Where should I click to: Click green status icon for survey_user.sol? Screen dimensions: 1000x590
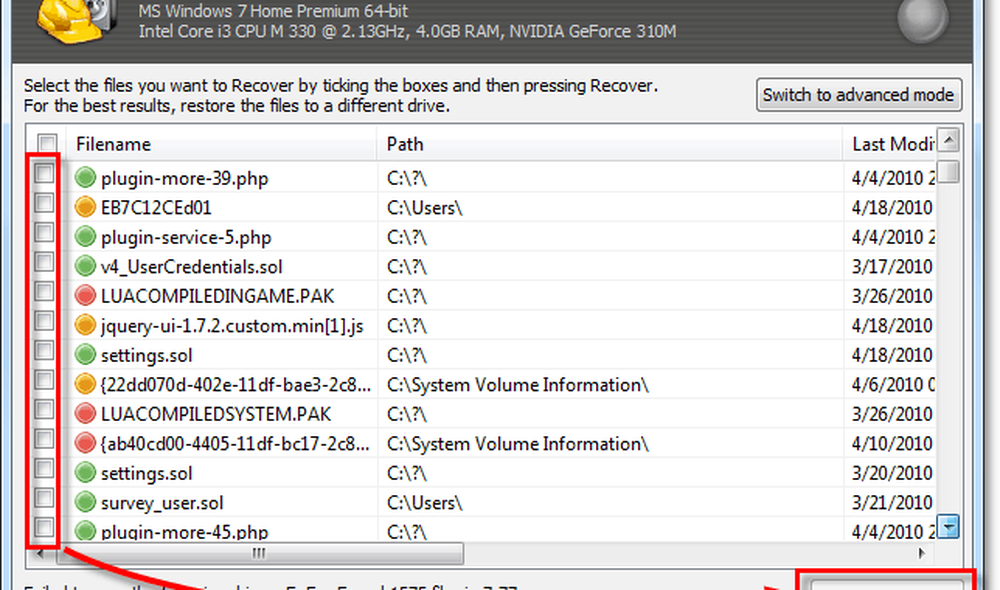85,502
